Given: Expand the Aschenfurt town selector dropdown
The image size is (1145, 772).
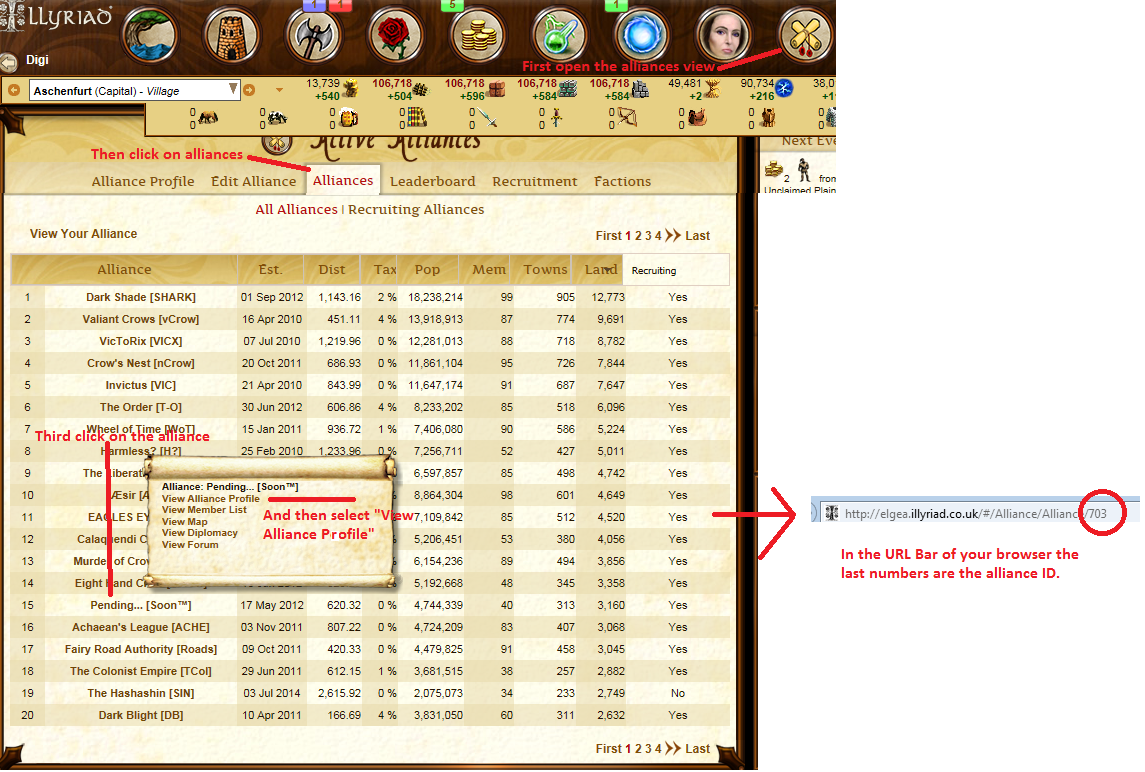Looking at the screenshot, I should 233,90.
